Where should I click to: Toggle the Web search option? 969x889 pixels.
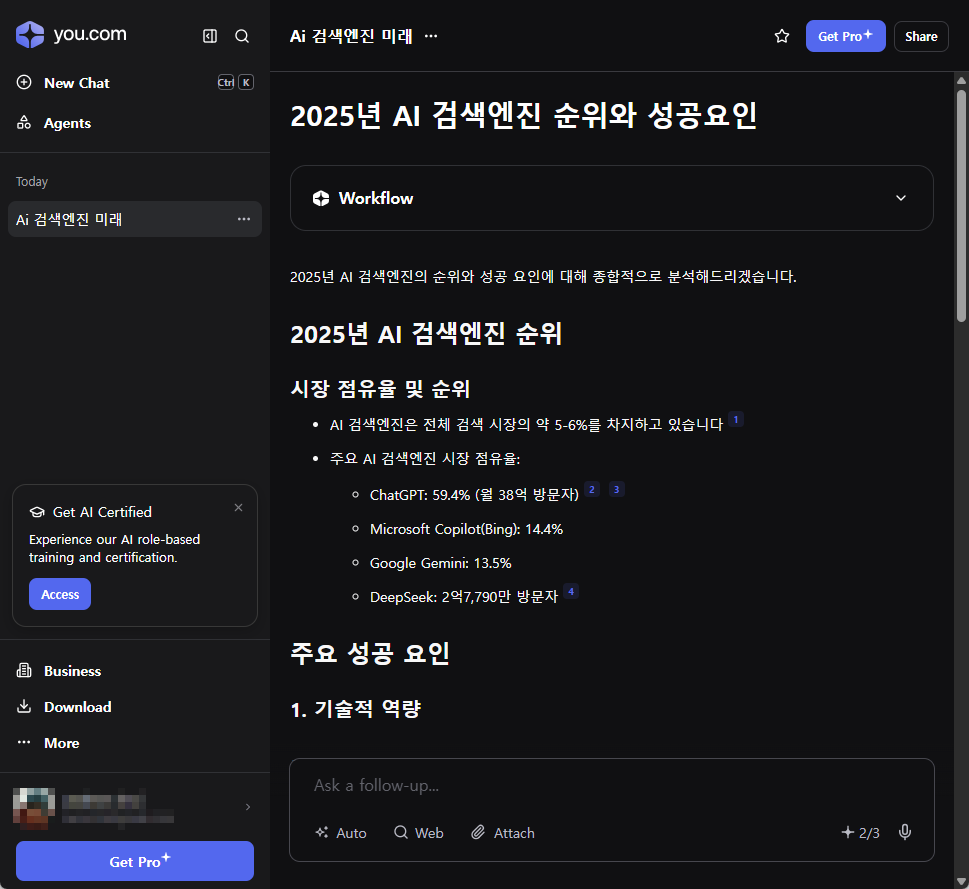[418, 833]
